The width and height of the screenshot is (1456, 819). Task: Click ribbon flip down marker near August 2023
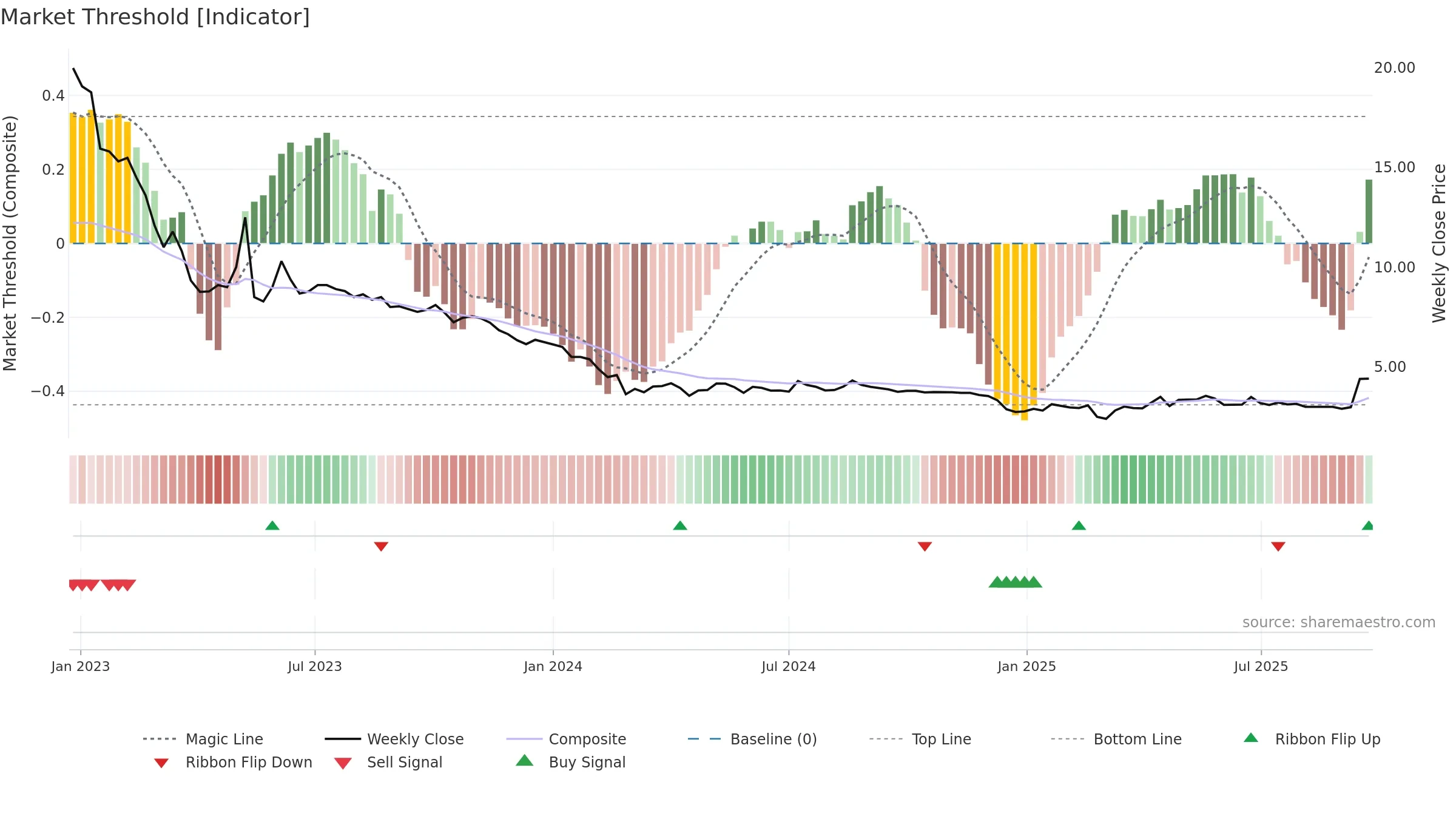381,547
